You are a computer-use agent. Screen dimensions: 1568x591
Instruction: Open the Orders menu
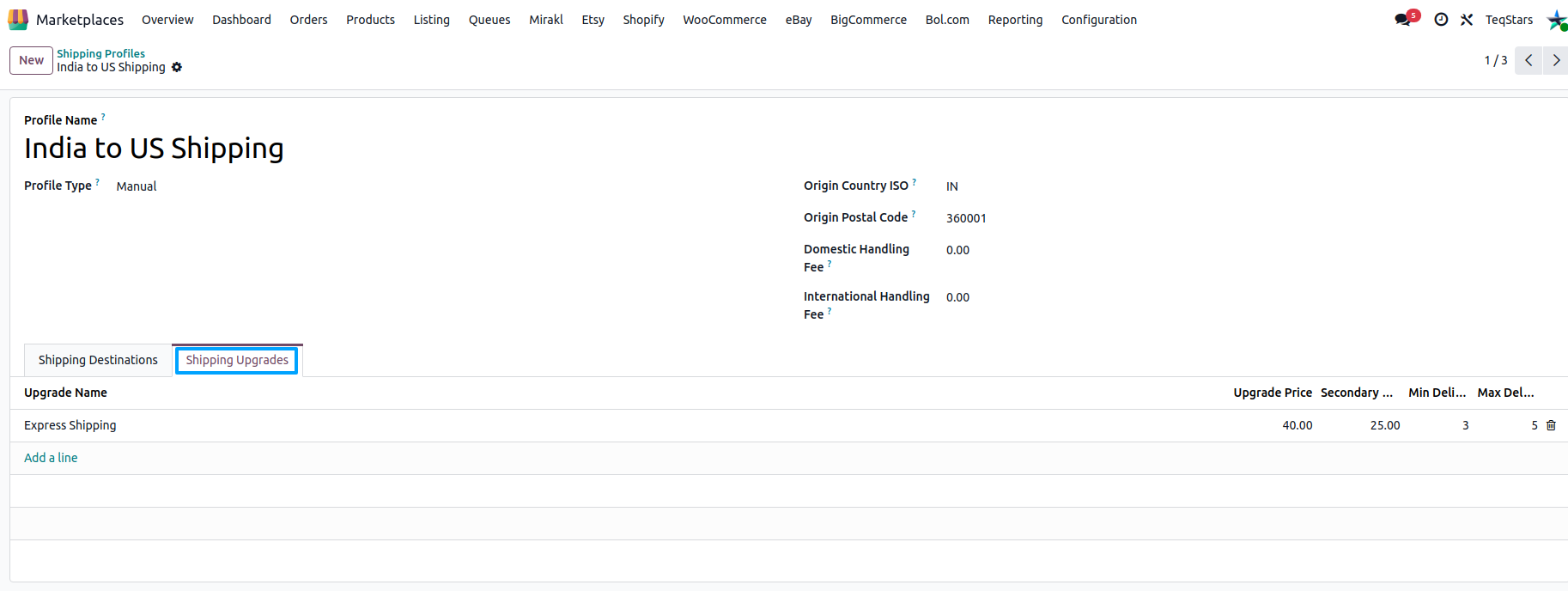click(x=308, y=19)
